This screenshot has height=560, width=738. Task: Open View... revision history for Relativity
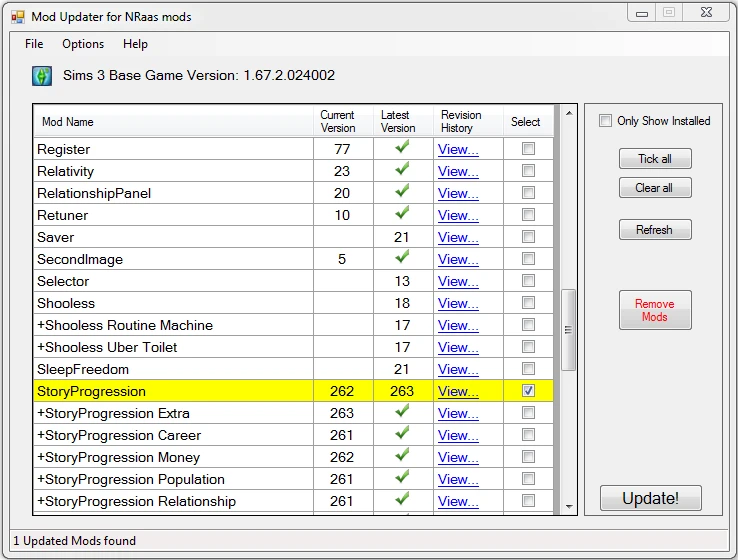click(458, 171)
